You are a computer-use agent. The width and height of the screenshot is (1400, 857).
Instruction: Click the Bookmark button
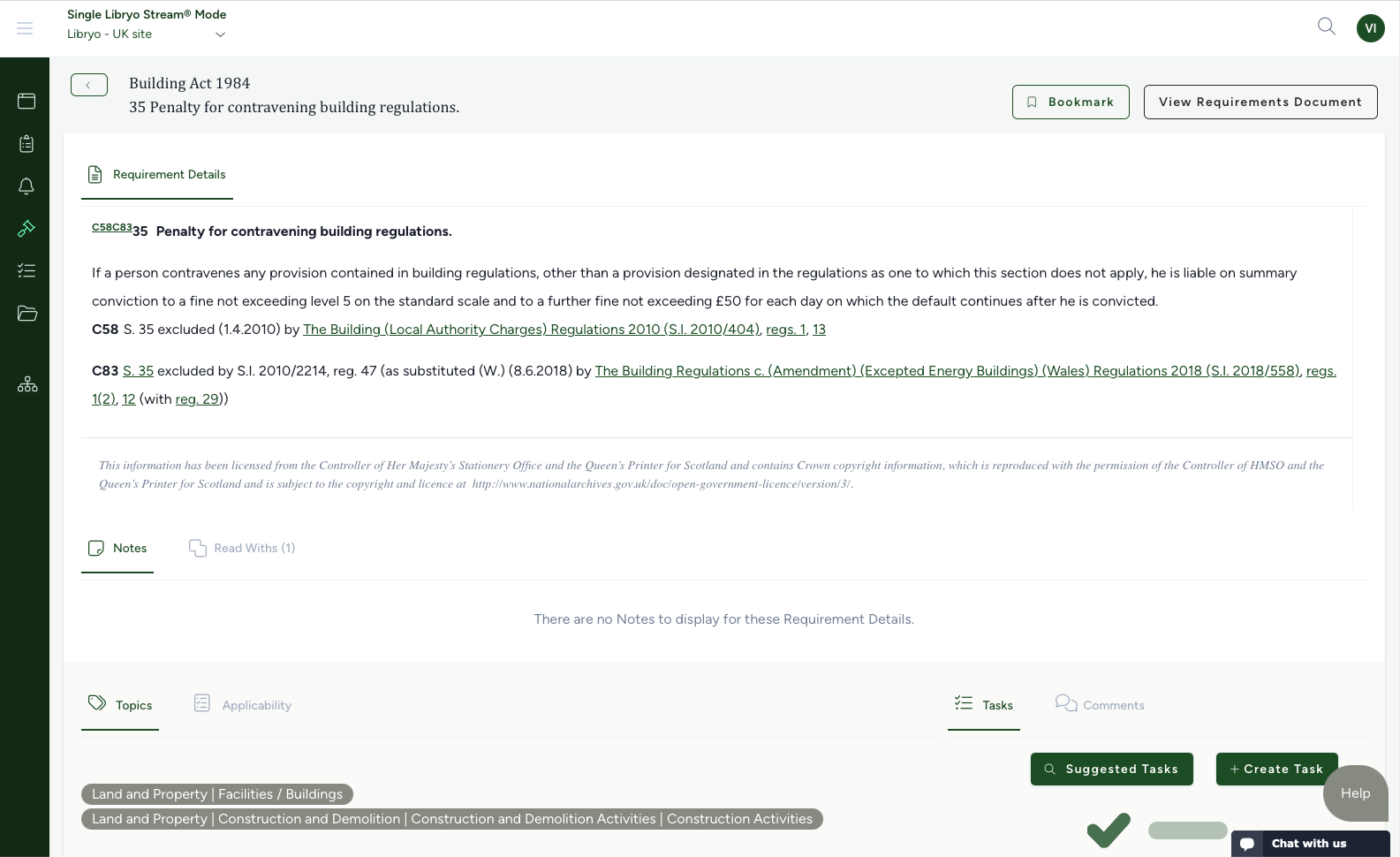pyautogui.click(x=1070, y=102)
